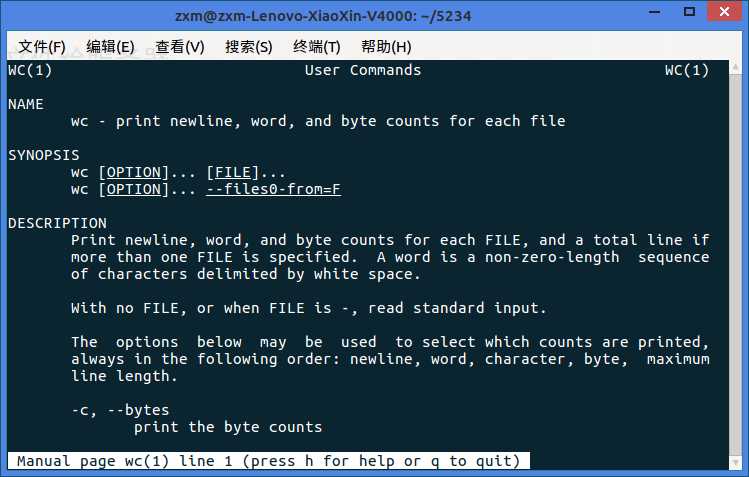Click the vertical scrollbar track

click(735, 265)
